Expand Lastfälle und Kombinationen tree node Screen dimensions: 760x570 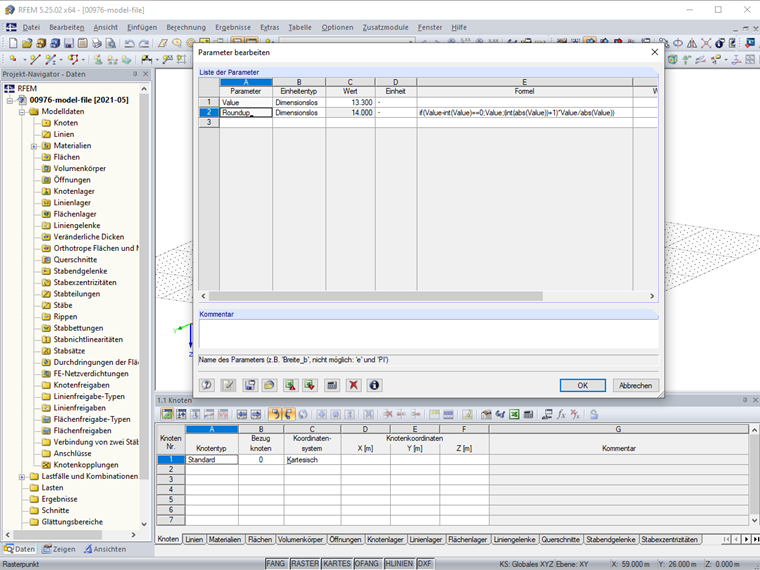(22, 476)
